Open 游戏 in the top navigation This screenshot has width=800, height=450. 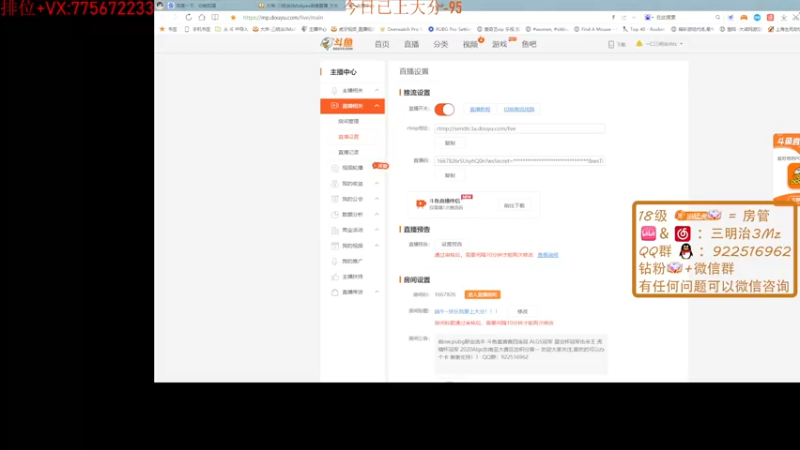pyautogui.click(x=499, y=44)
